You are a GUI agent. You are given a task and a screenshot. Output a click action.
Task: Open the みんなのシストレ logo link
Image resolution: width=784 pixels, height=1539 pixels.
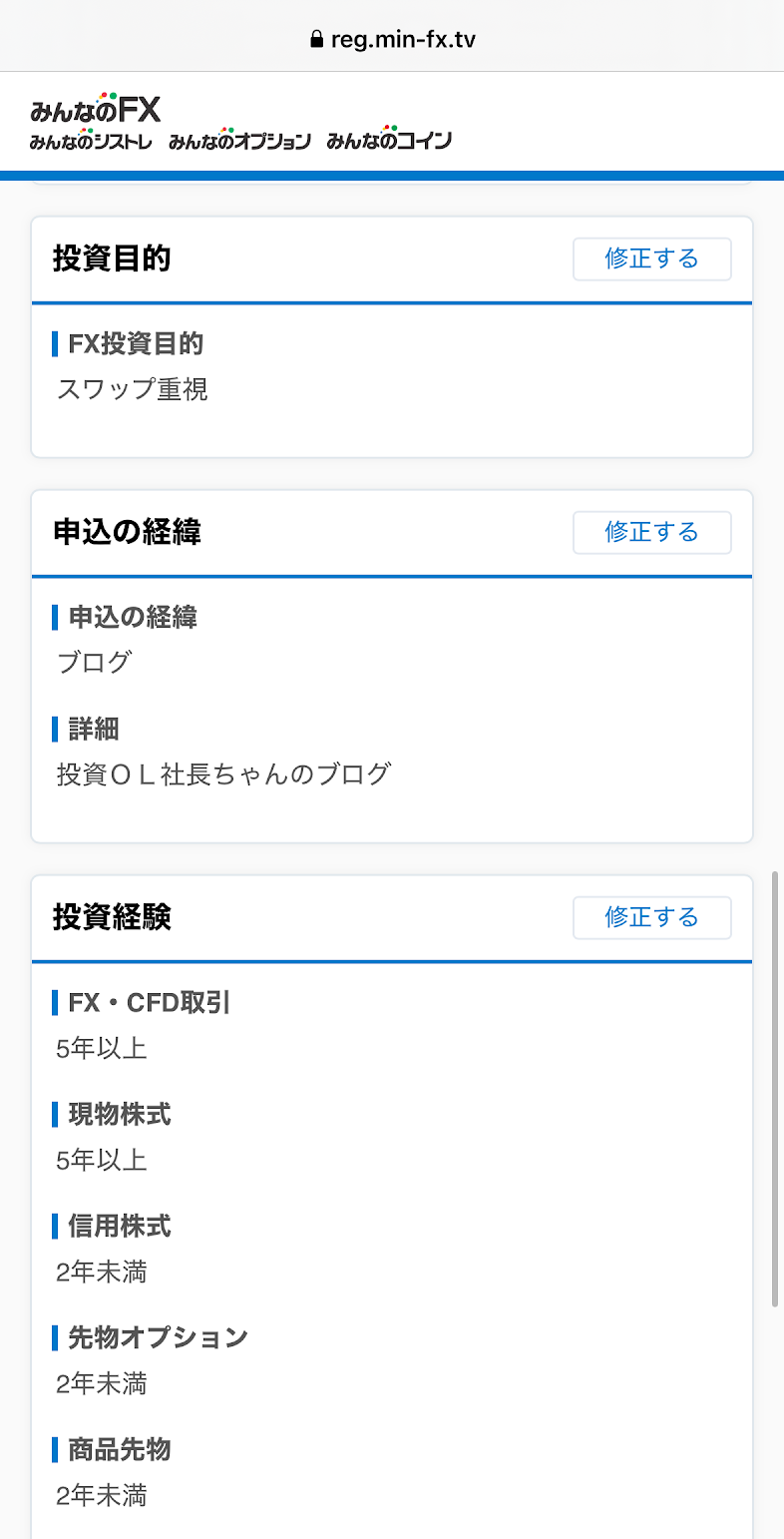(x=91, y=141)
